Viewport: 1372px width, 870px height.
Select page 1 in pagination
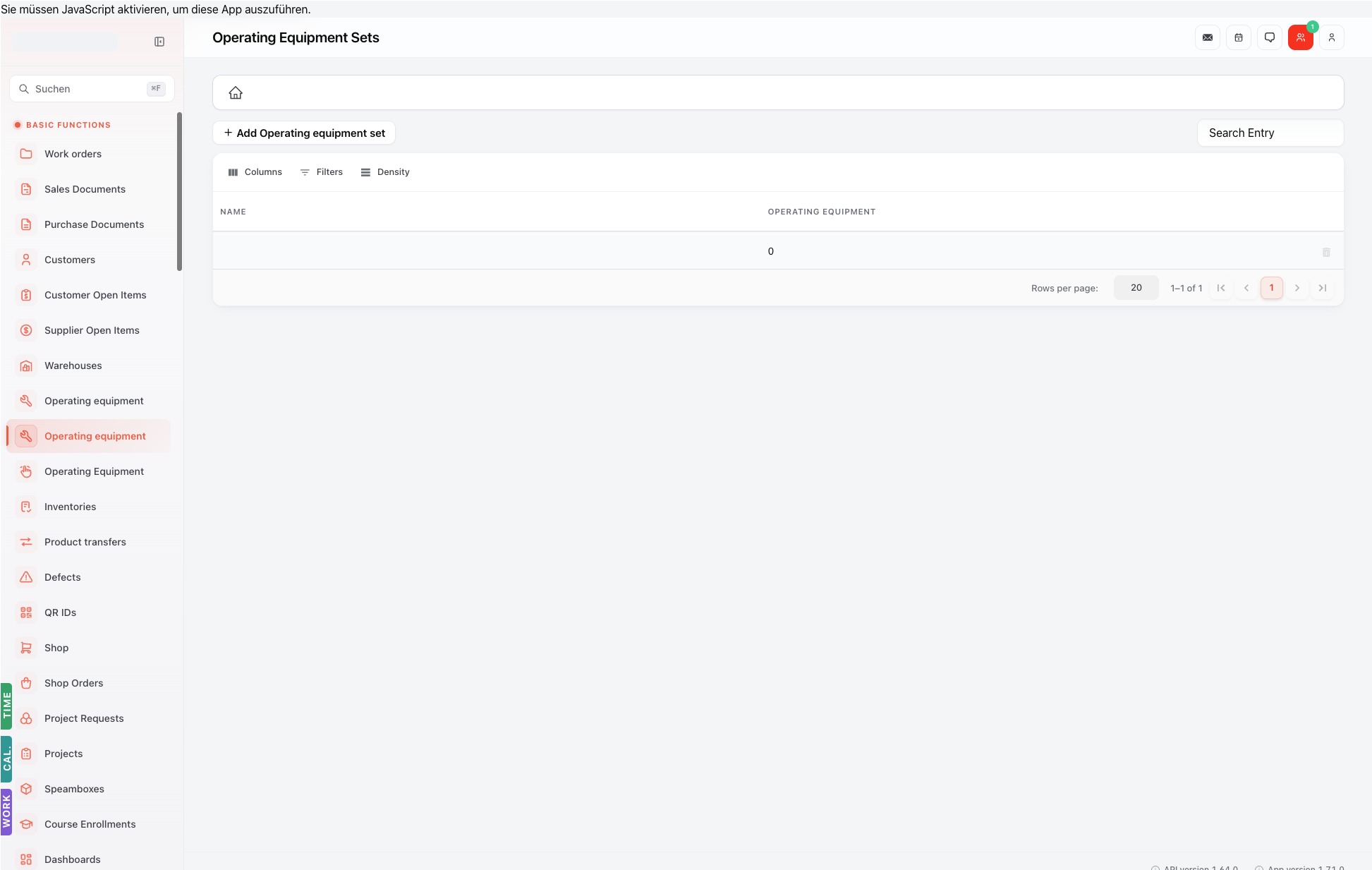pyautogui.click(x=1272, y=288)
